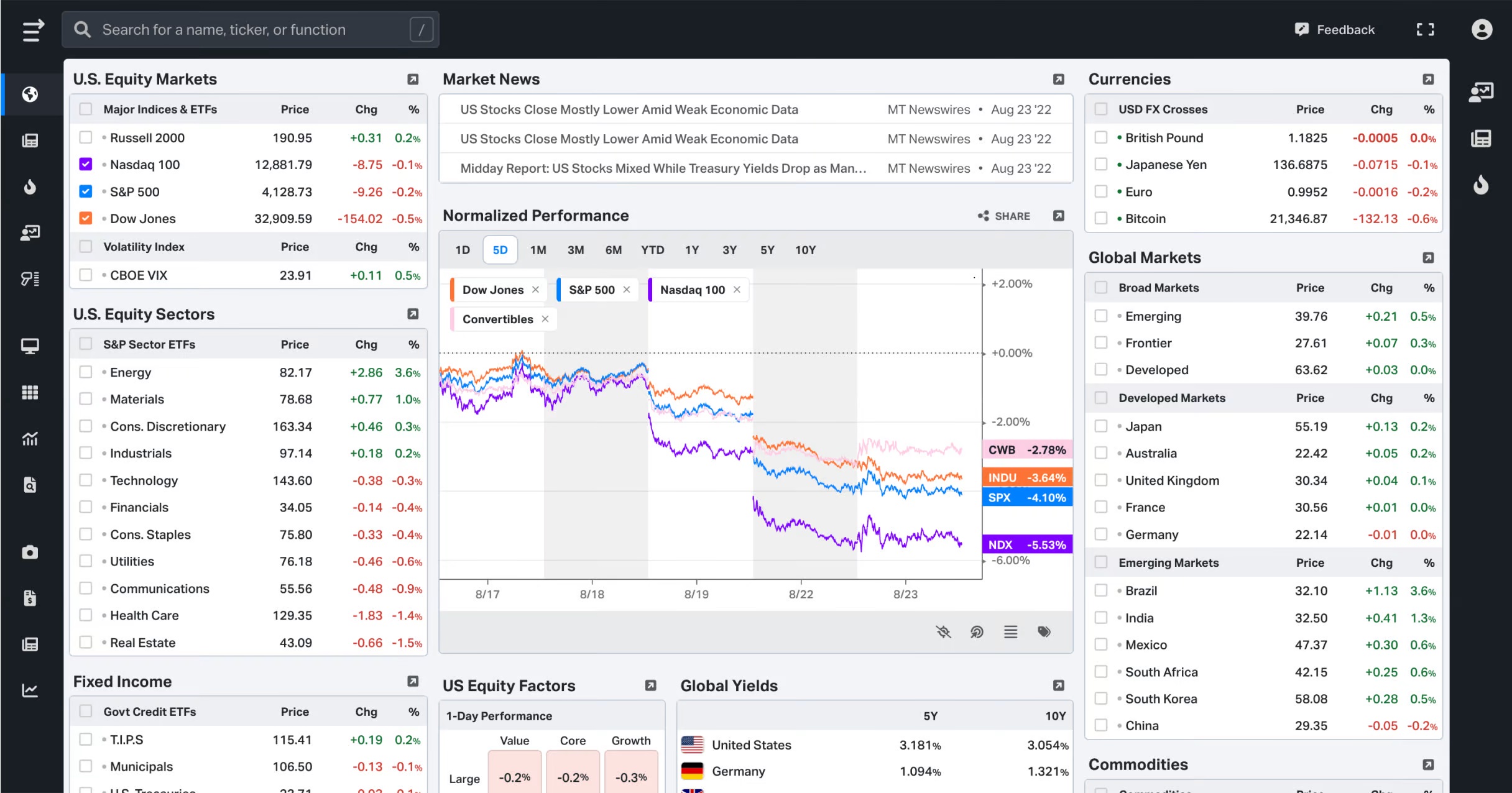1512x793 pixels.
Task: Enable the Bitcoin currency checkbox
Action: (x=1100, y=219)
